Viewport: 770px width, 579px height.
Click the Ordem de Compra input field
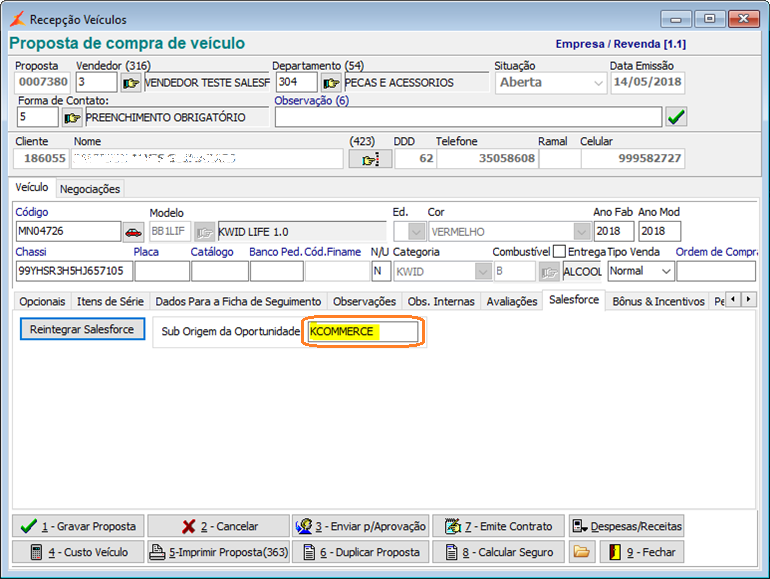point(715,271)
